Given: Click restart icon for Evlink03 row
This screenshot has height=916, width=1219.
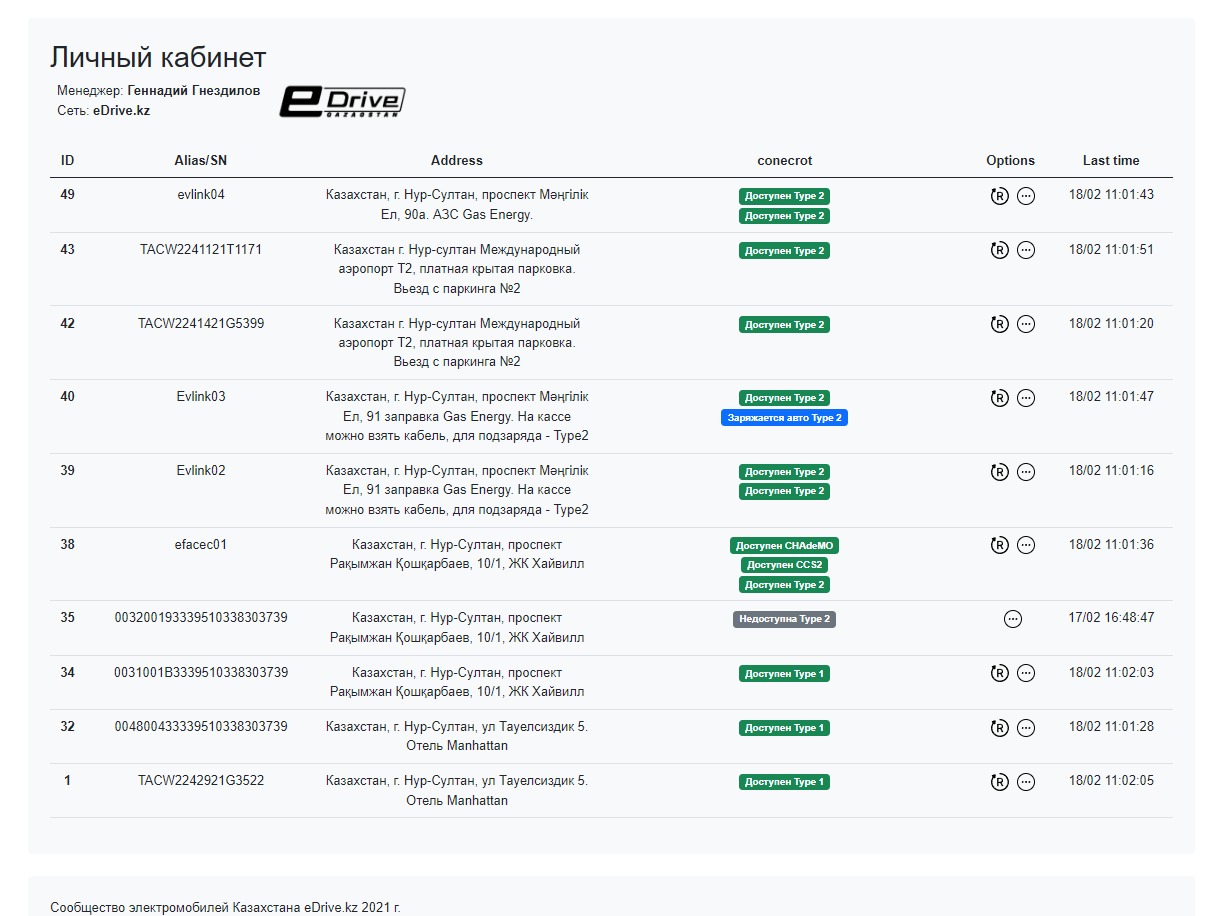Looking at the screenshot, I should pyautogui.click(x=999, y=398).
